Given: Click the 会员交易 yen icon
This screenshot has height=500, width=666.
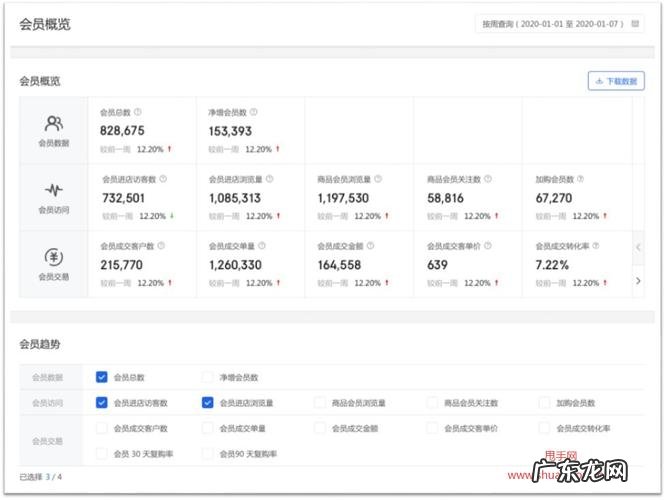Looking at the screenshot, I should 54,257.
